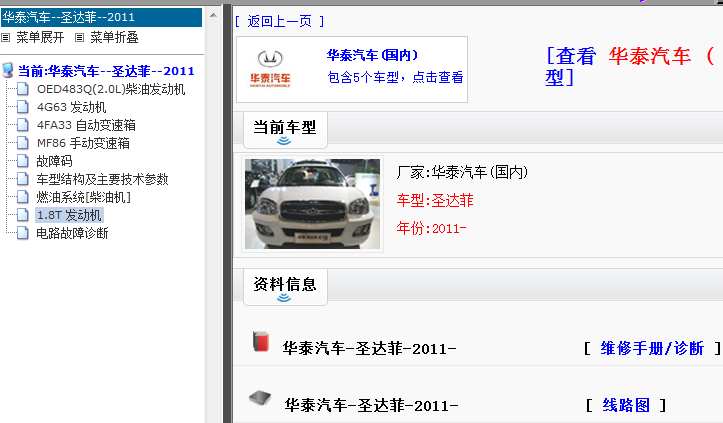Click the title bar 华泰汽车--圣达菲--2011
Image resolution: width=723 pixels, height=423 pixels.
101,17
